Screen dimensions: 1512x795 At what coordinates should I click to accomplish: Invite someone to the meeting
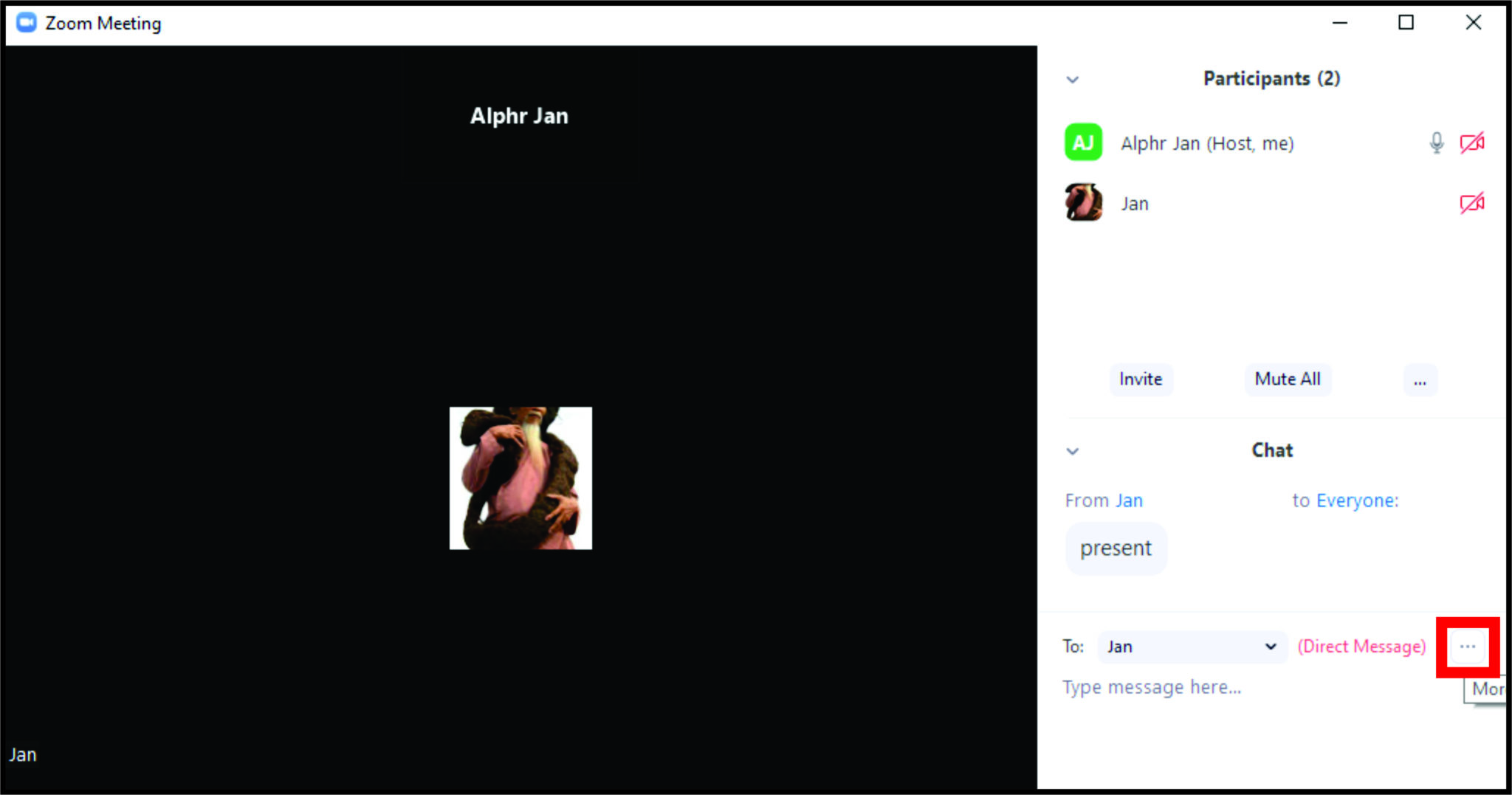coord(1141,379)
